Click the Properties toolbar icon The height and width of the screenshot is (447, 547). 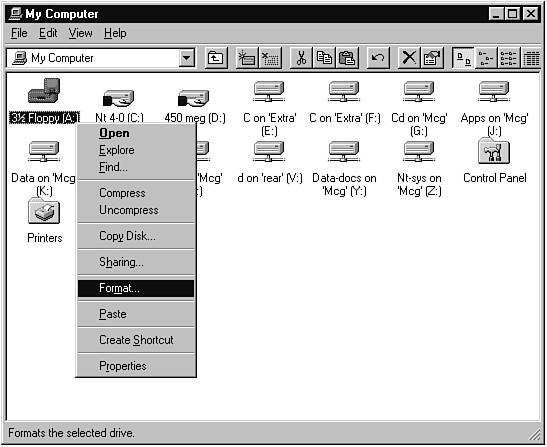pos(432,58)
